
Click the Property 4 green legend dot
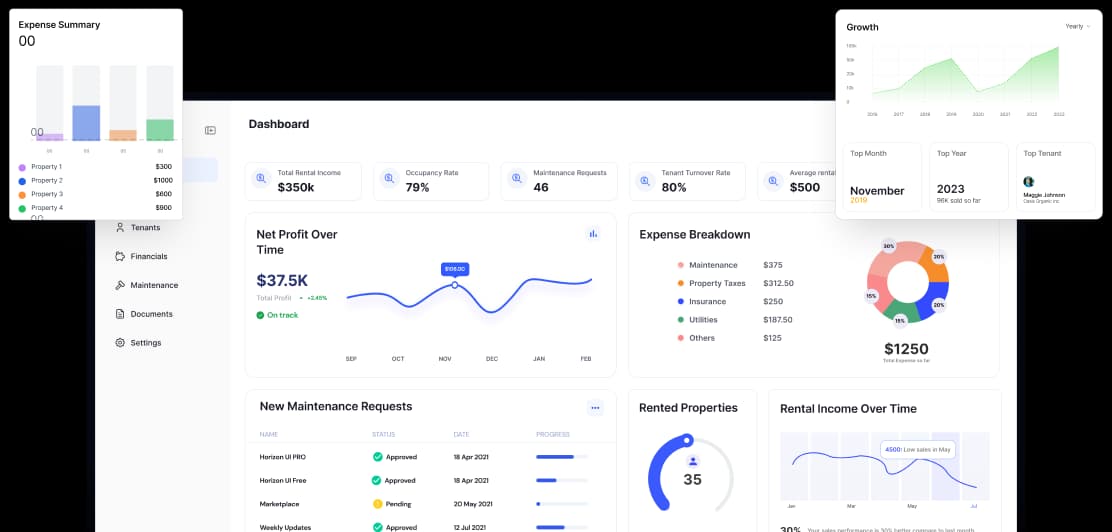click(x=22, y=209)
